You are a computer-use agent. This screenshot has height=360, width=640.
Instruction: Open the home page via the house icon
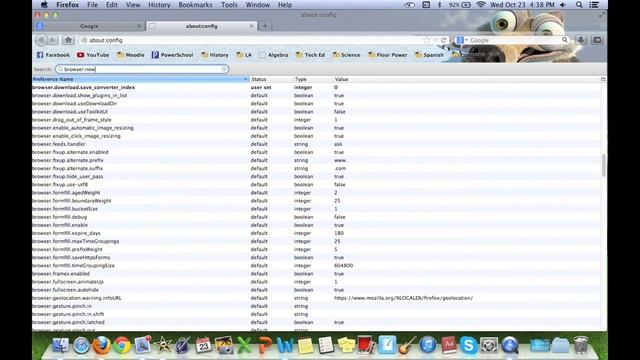[x=68, y=40]
